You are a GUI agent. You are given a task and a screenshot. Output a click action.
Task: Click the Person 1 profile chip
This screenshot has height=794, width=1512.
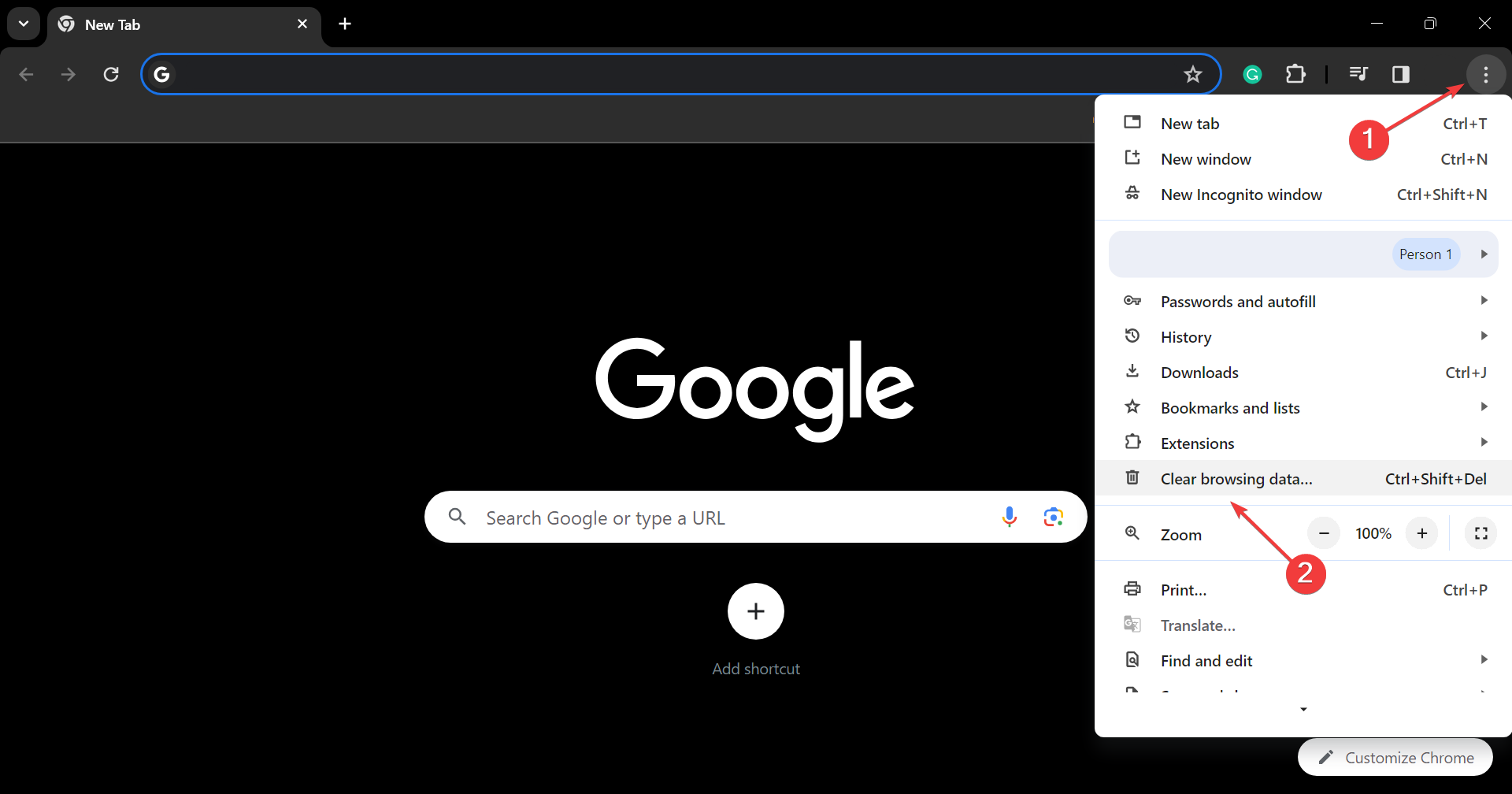click(1426, 254)
